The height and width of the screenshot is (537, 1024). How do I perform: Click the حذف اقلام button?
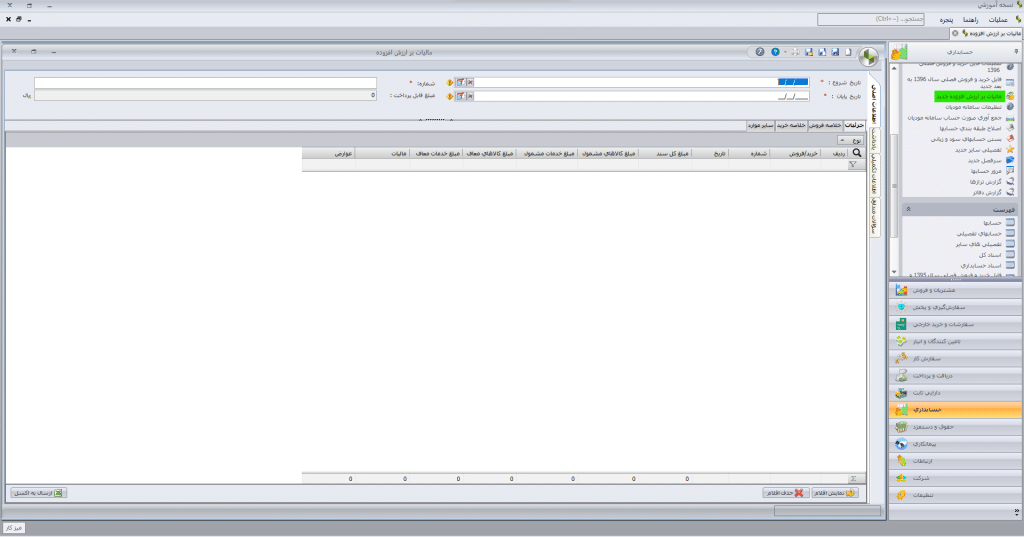tap(786, 493)
